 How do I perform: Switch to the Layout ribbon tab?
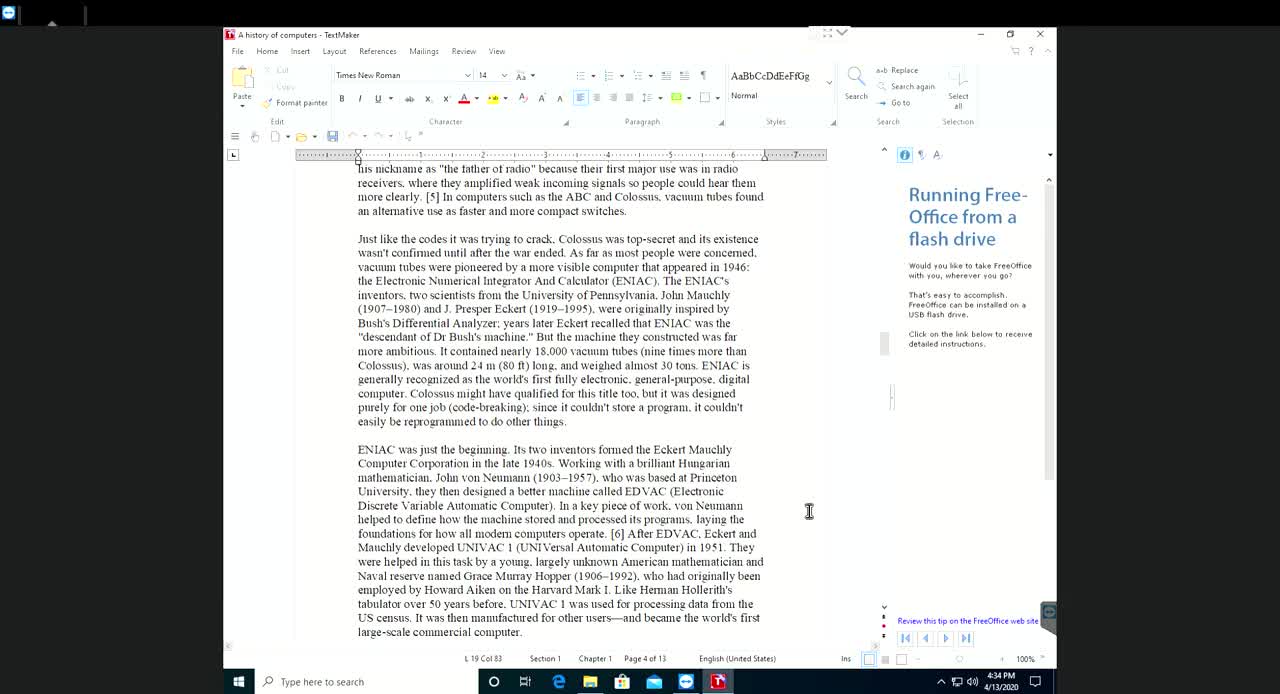coord(334,51)
